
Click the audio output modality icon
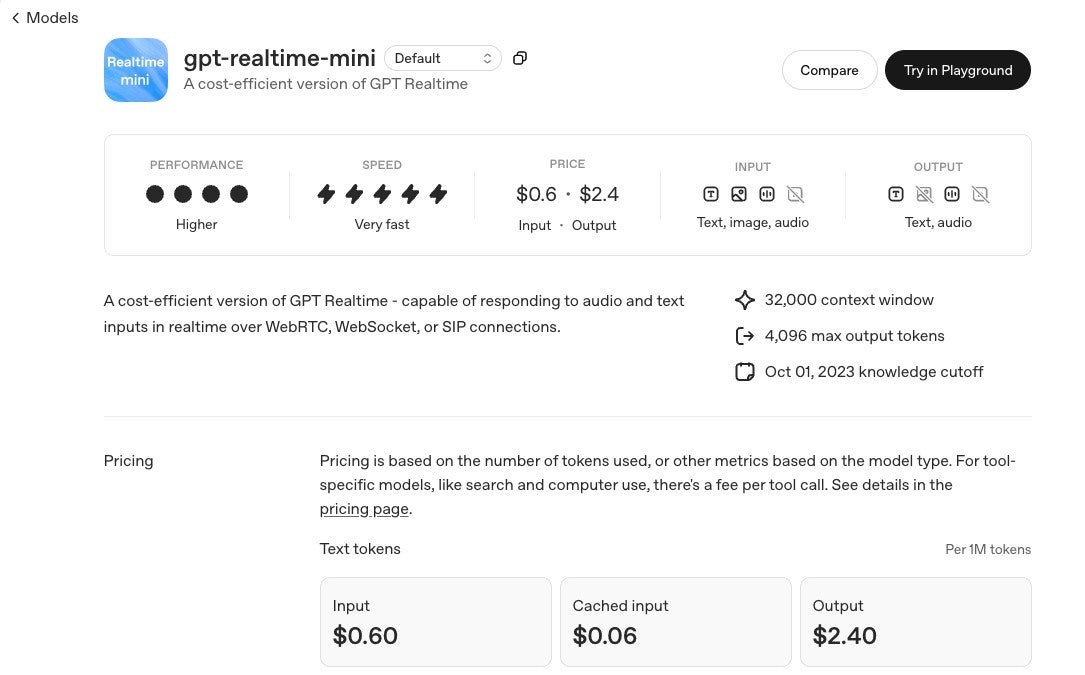[x=952, y=194]
